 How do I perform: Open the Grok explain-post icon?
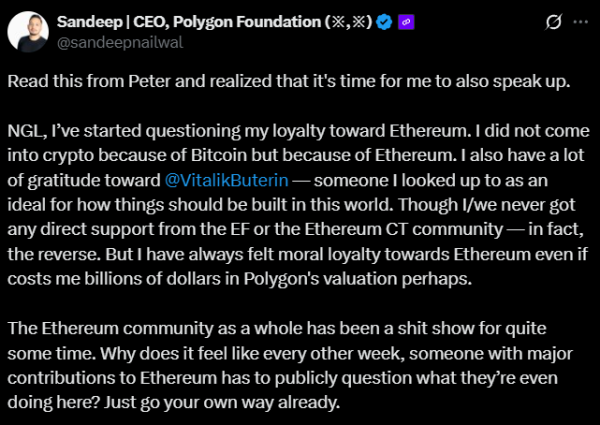point(554,23)
